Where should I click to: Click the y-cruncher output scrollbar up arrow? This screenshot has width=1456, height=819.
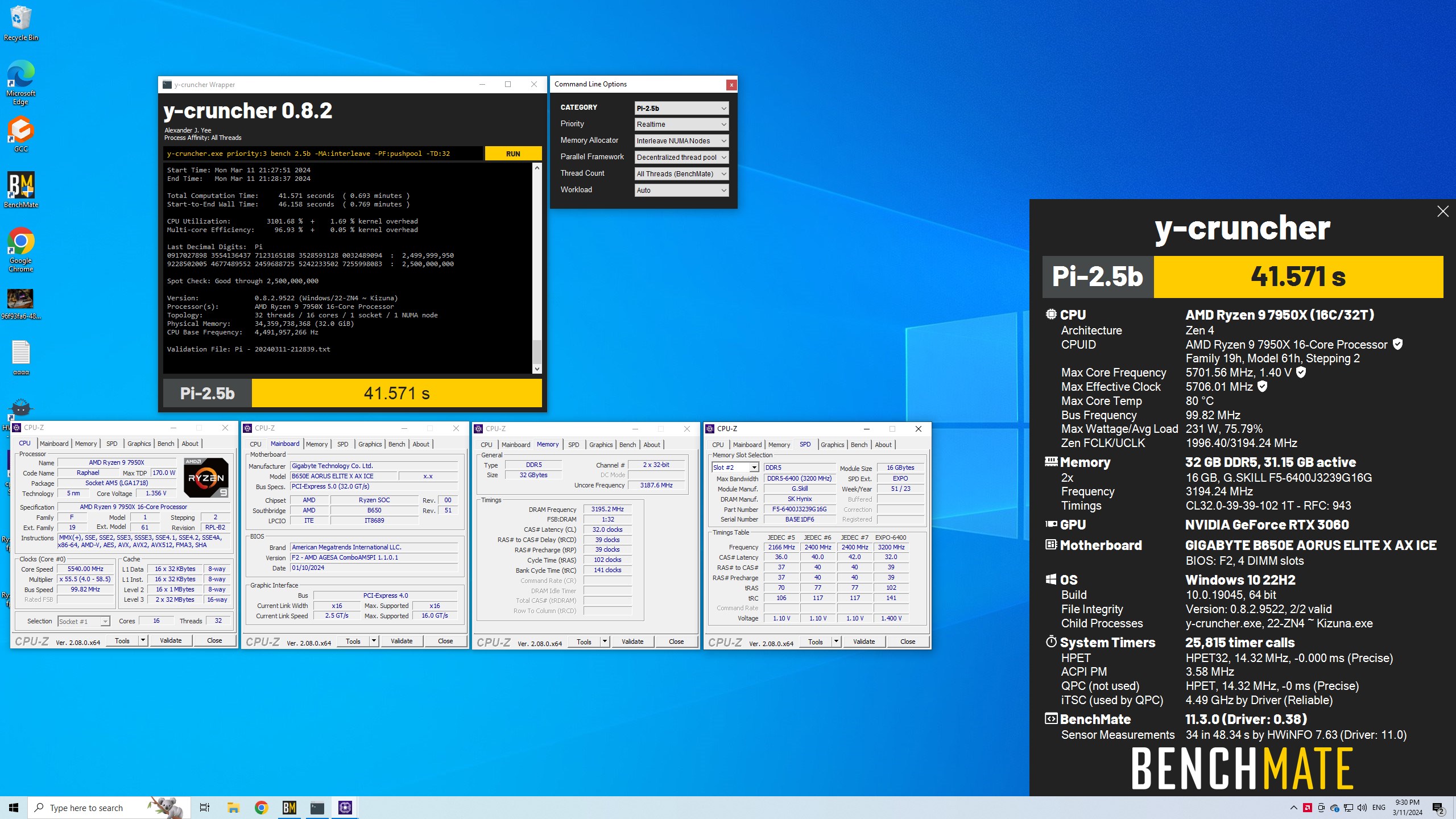(537, 168)
